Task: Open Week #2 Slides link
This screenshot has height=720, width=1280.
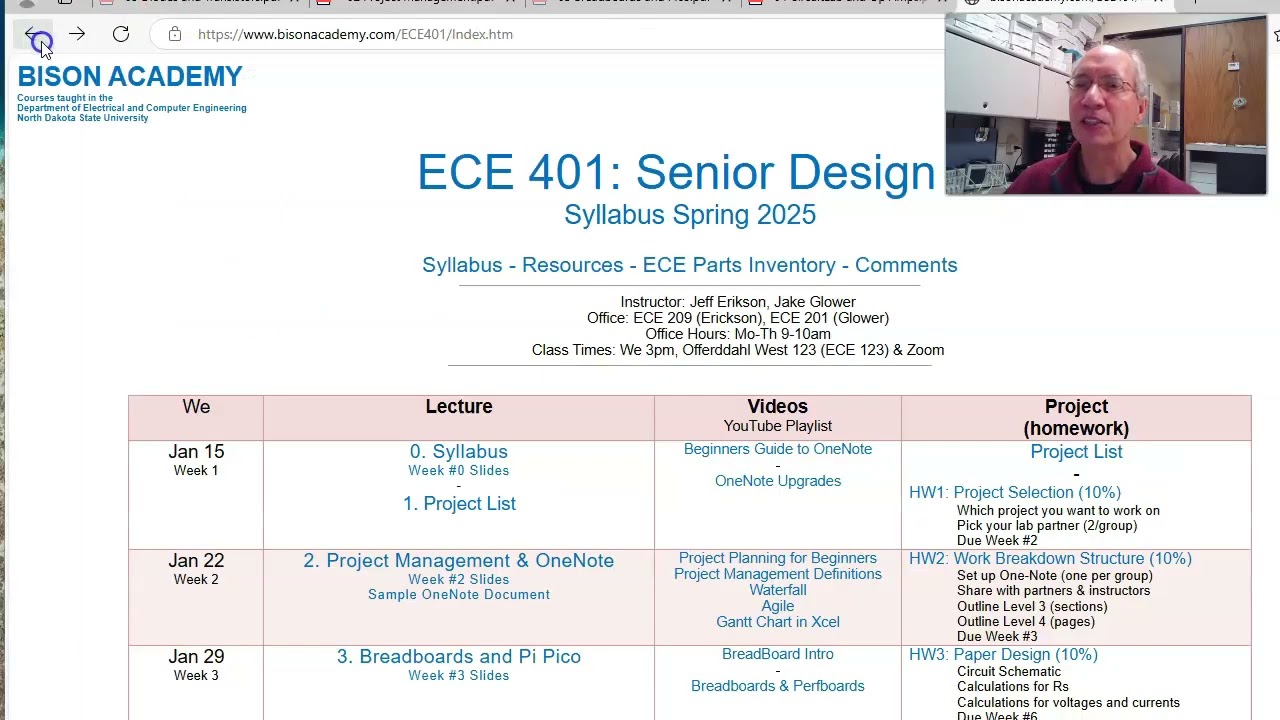Action: pyautogui.click(x=459, y=580)
